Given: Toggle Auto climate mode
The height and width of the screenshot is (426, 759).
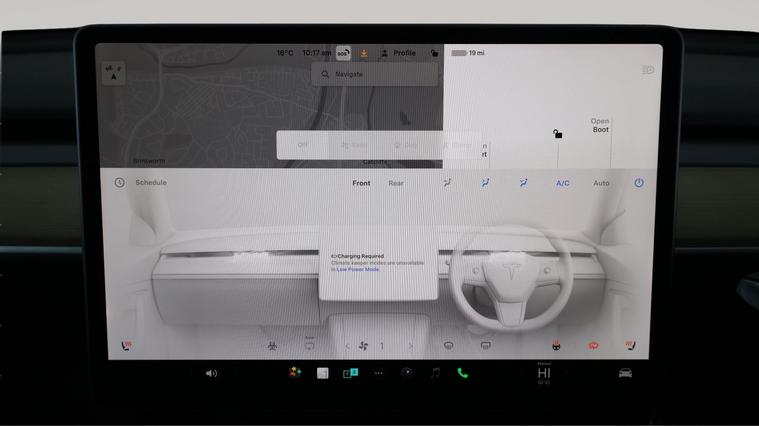Looking at the screenshot, I should [x=601, y=183].
